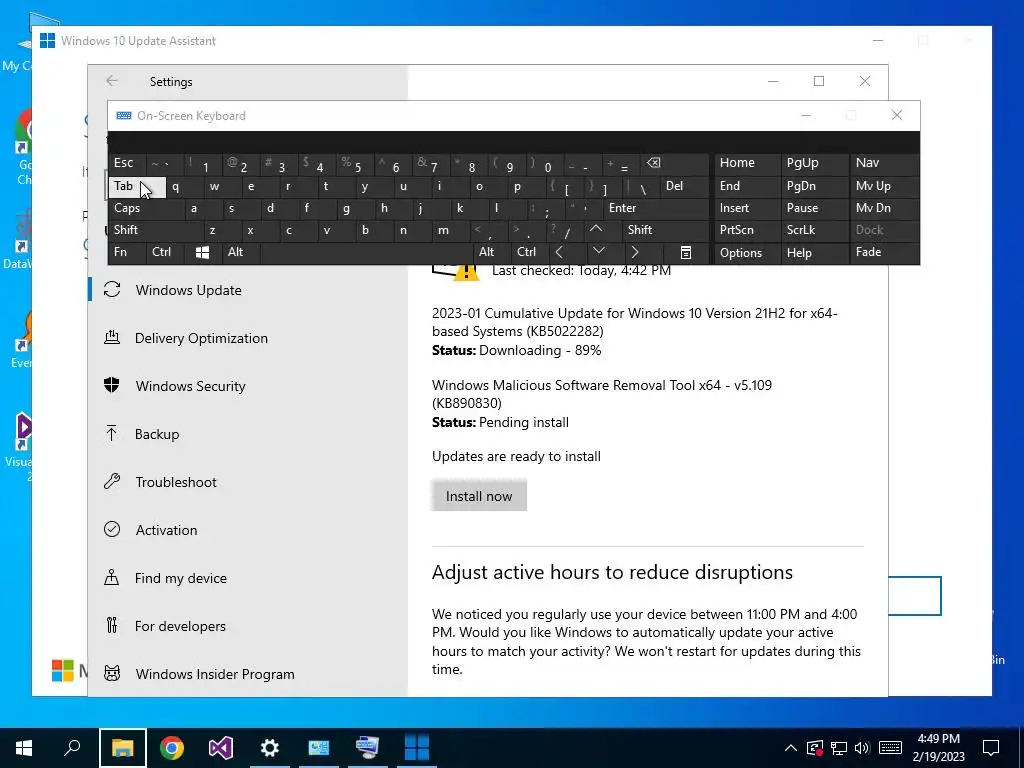Tap the Mv Up key

[884, 187]
